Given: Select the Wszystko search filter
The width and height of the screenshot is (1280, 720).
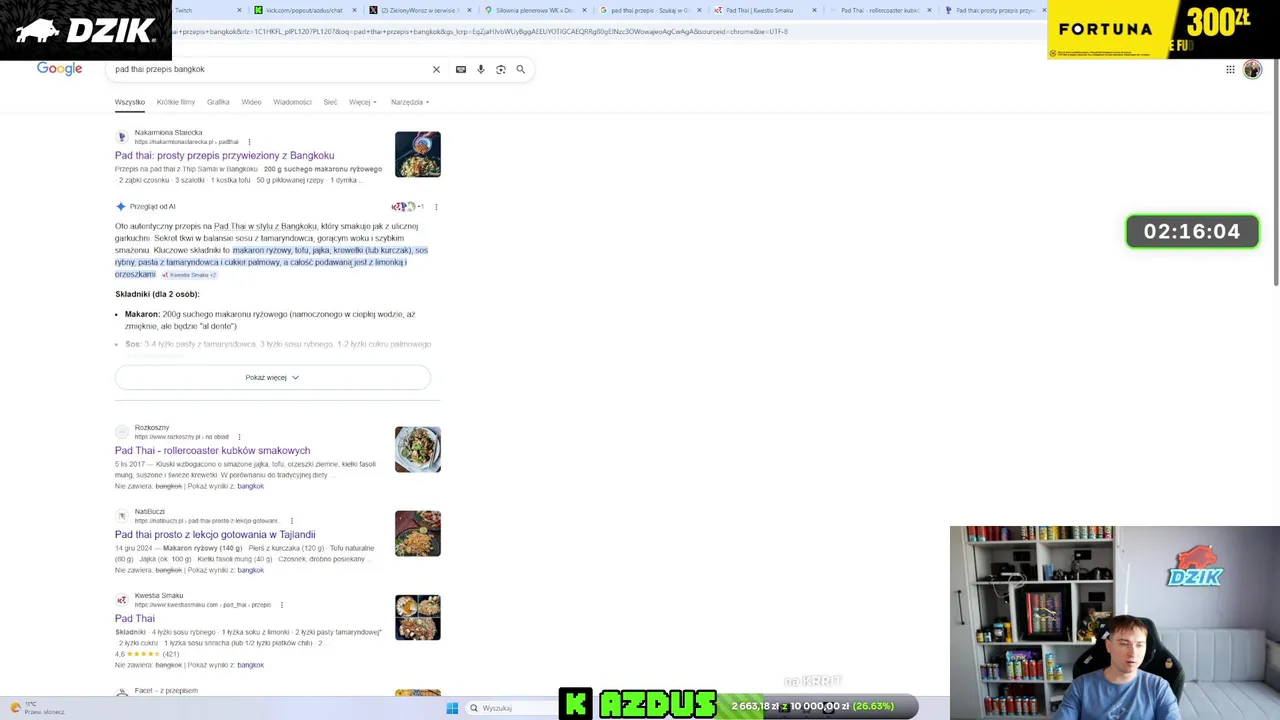Looking at the screenshot, I should (130, 102).
